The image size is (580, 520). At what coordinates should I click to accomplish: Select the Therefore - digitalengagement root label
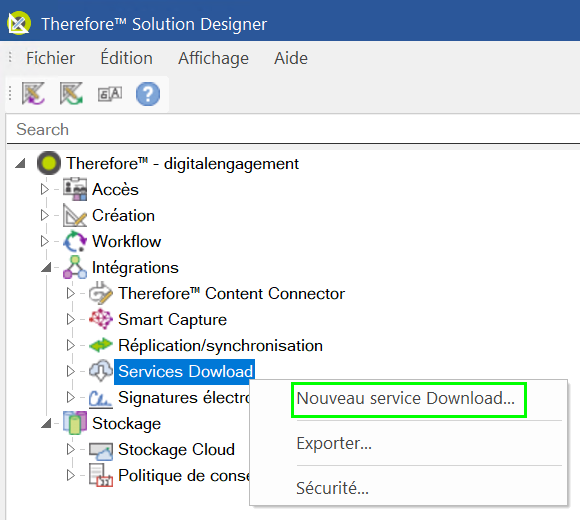[182, 163]
